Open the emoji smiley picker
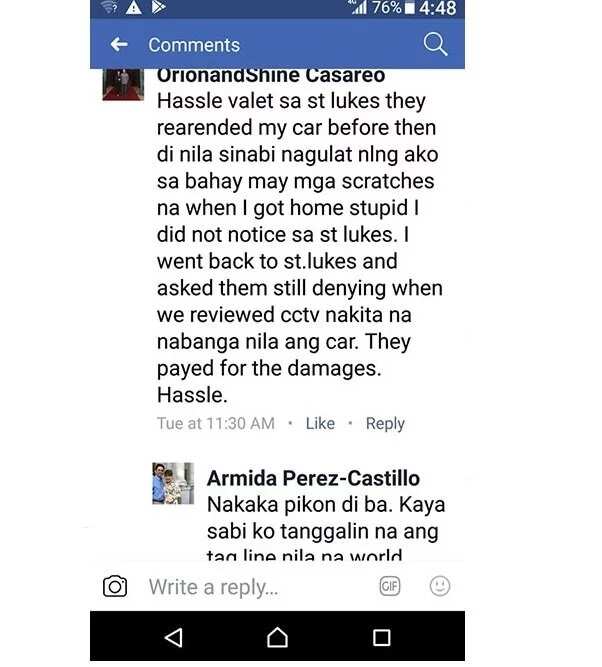The height and width of the screenshot is (667, 602). click(440, 586)
